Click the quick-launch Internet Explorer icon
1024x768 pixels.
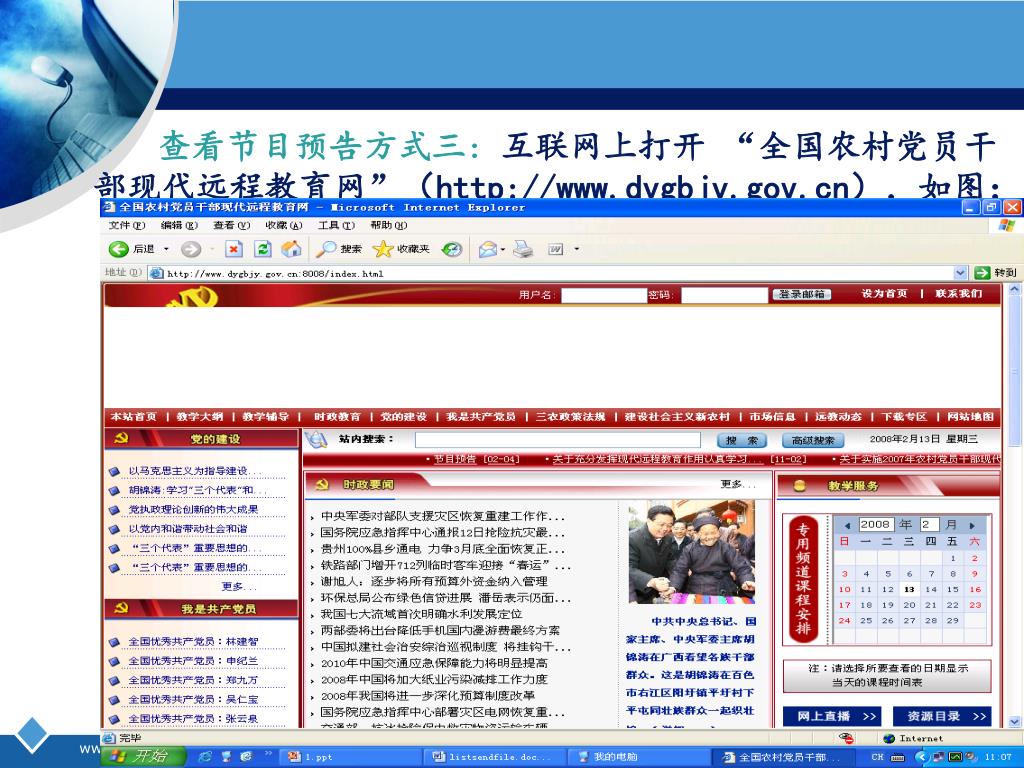click(x=204, y=756)
